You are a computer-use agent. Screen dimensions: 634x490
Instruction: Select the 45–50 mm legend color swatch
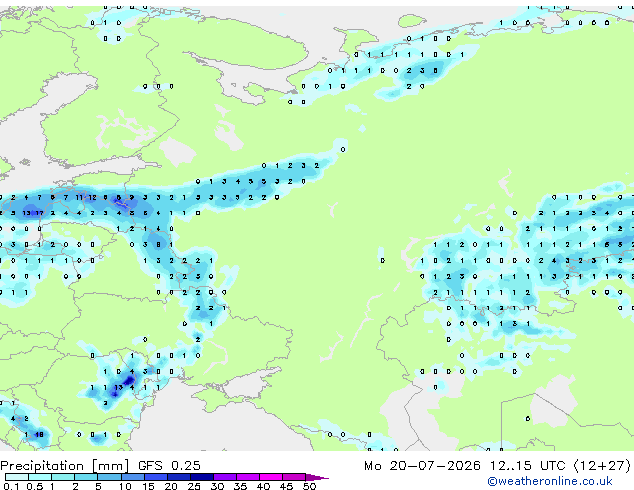click(294, 477)
